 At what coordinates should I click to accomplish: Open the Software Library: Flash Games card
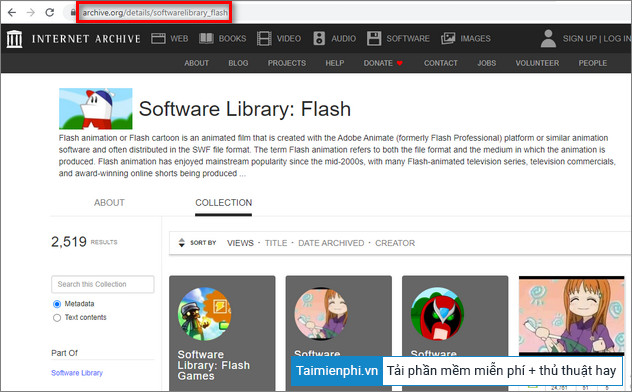tap(222, 333)
